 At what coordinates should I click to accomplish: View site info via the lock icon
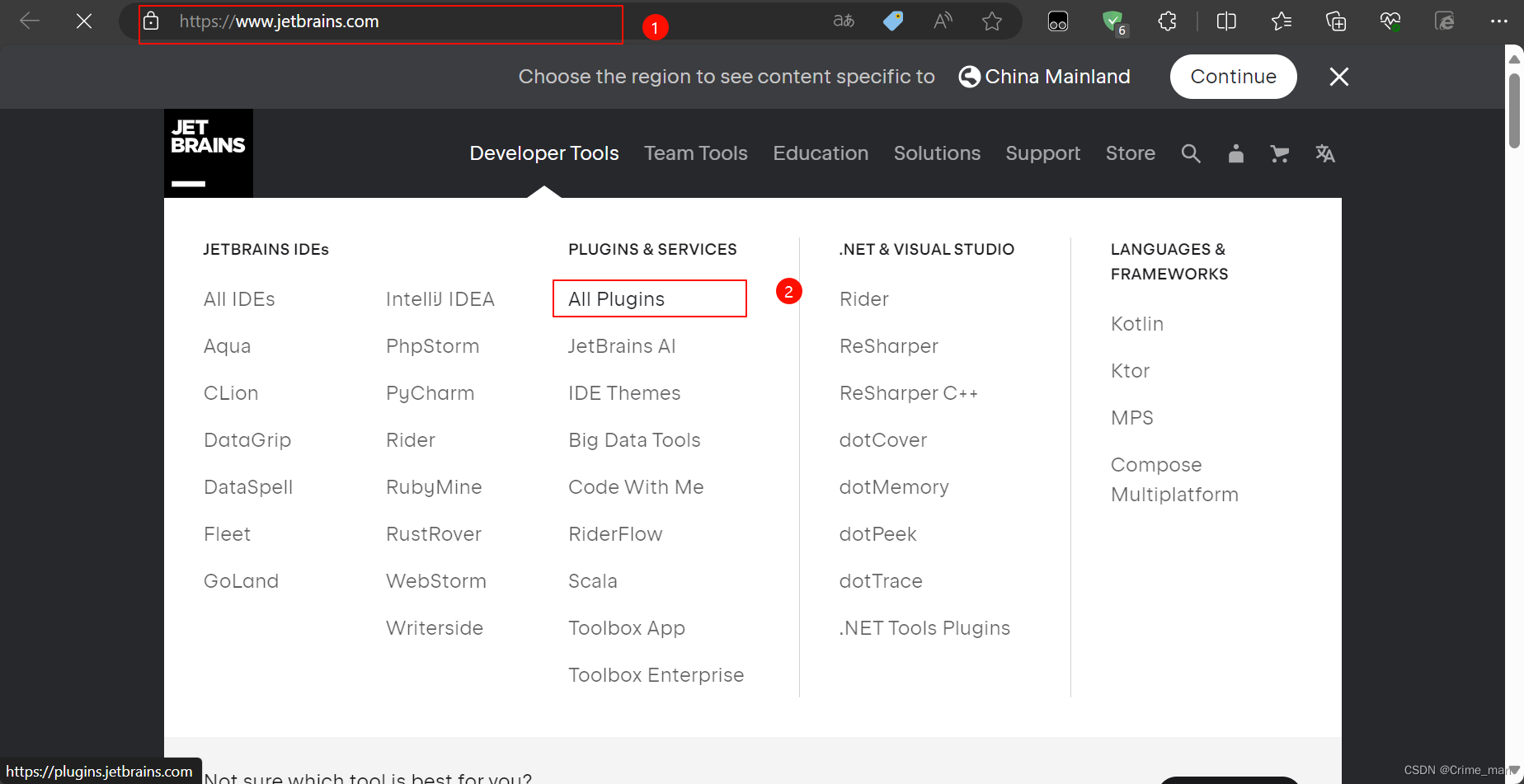pos(151,21)
